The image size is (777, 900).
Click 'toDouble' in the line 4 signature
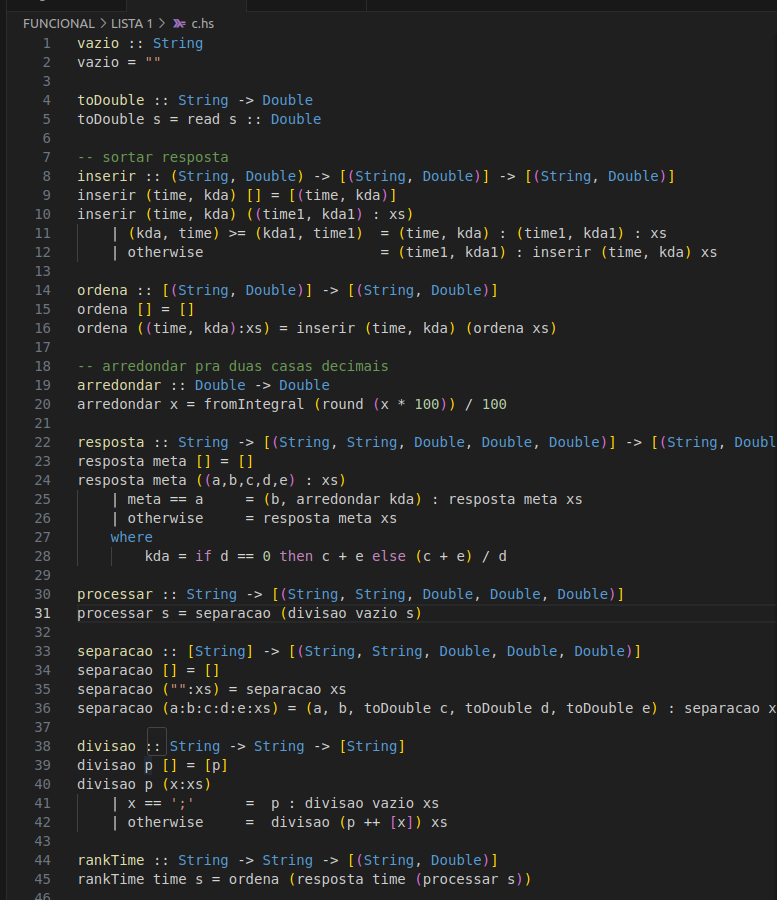(x=111, y=100)
